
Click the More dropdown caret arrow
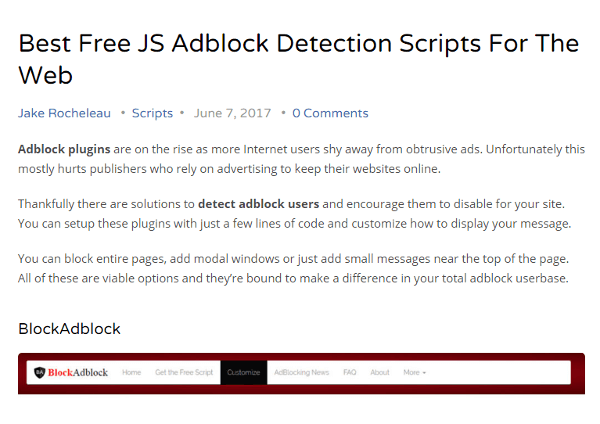pos(424,373)
